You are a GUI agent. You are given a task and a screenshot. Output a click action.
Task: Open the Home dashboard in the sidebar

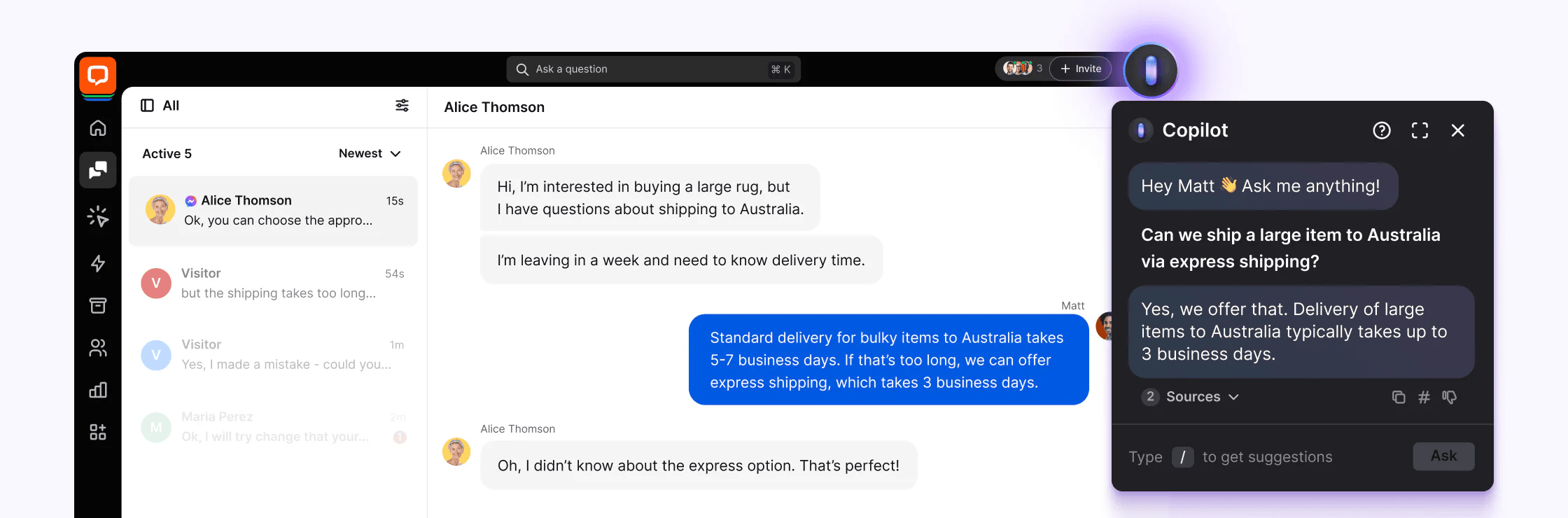tap(98, 128)
